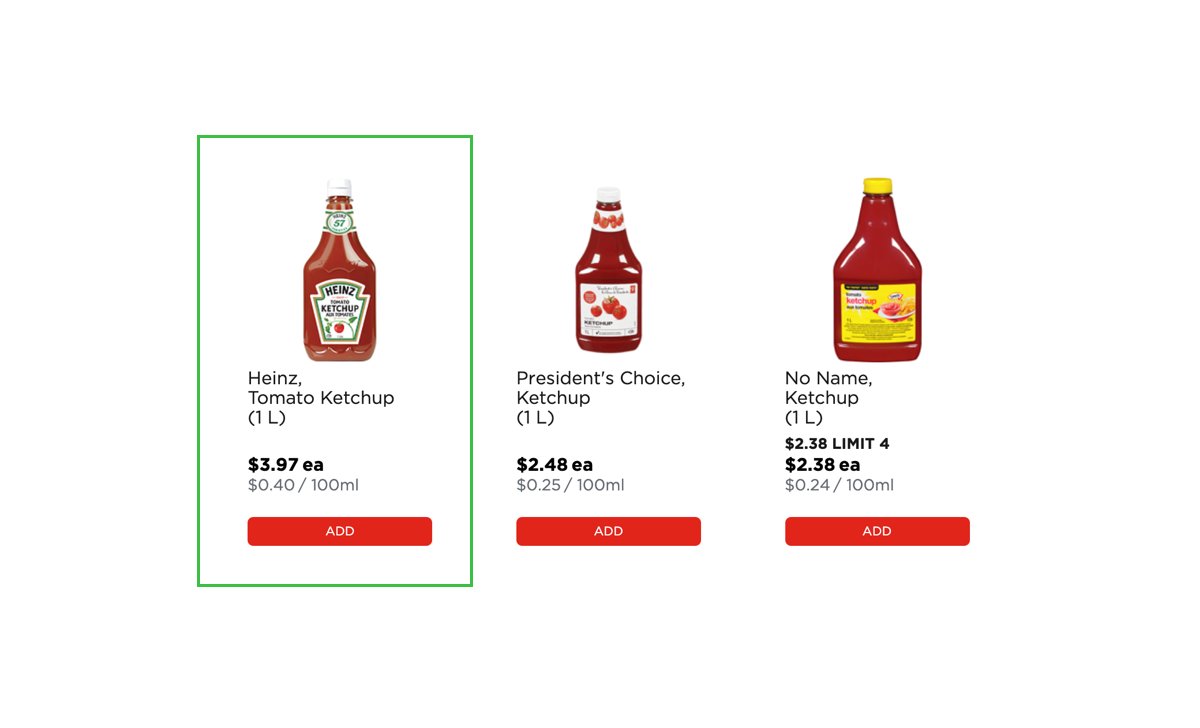Add the No Name Ketchup item
The image size is (1200, 728).
click(x=877, y=531)
